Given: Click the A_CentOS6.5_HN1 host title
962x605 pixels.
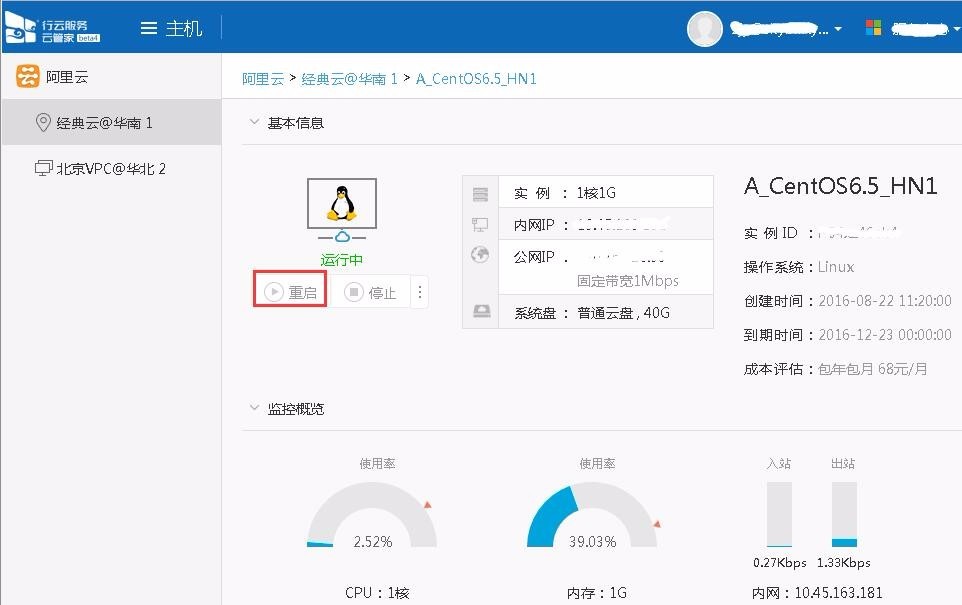Looking at the screenshot, I should 841,185.
